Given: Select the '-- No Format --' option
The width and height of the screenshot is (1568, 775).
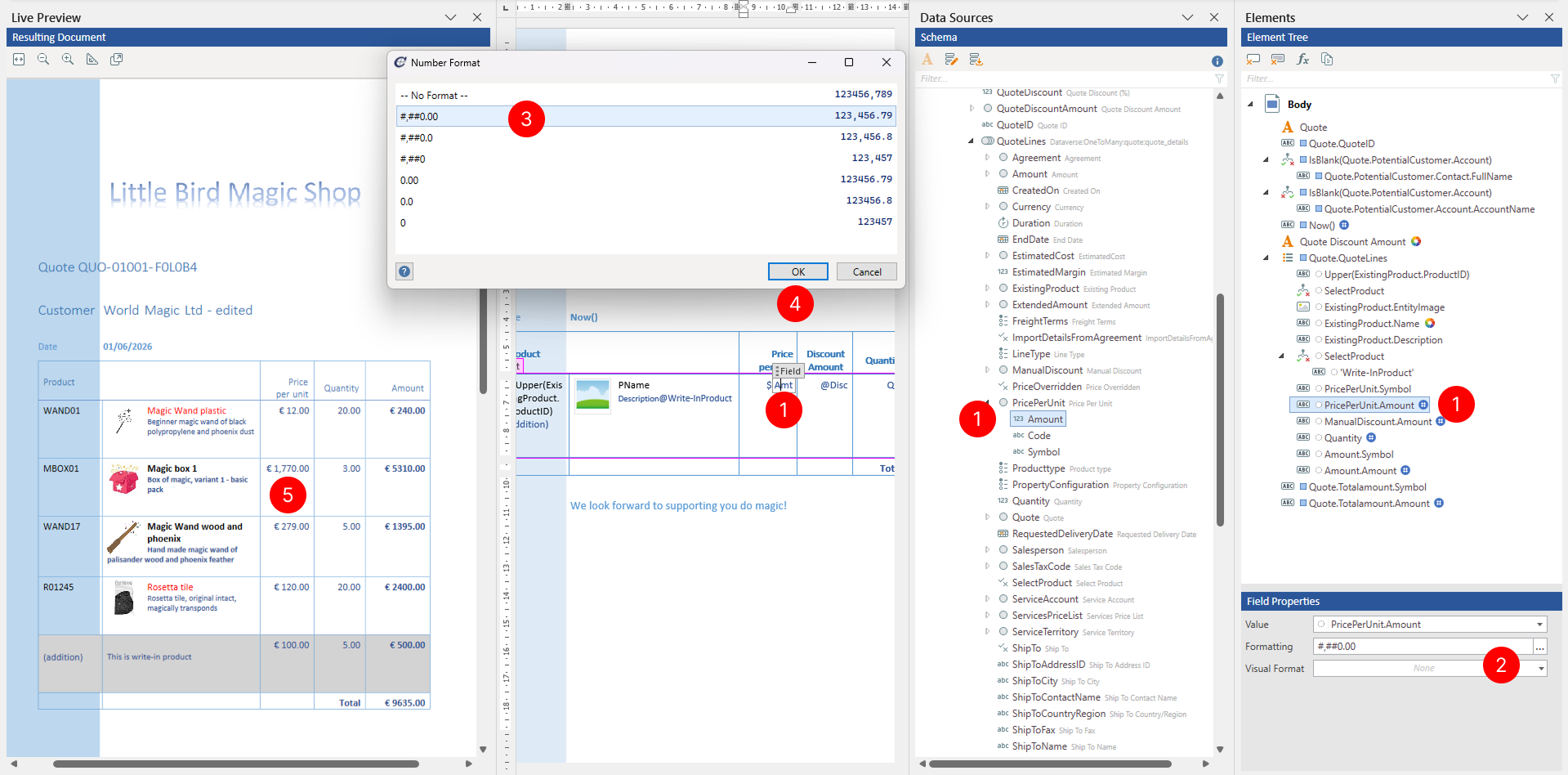Looking at the screenshot, I should point(646,95).
